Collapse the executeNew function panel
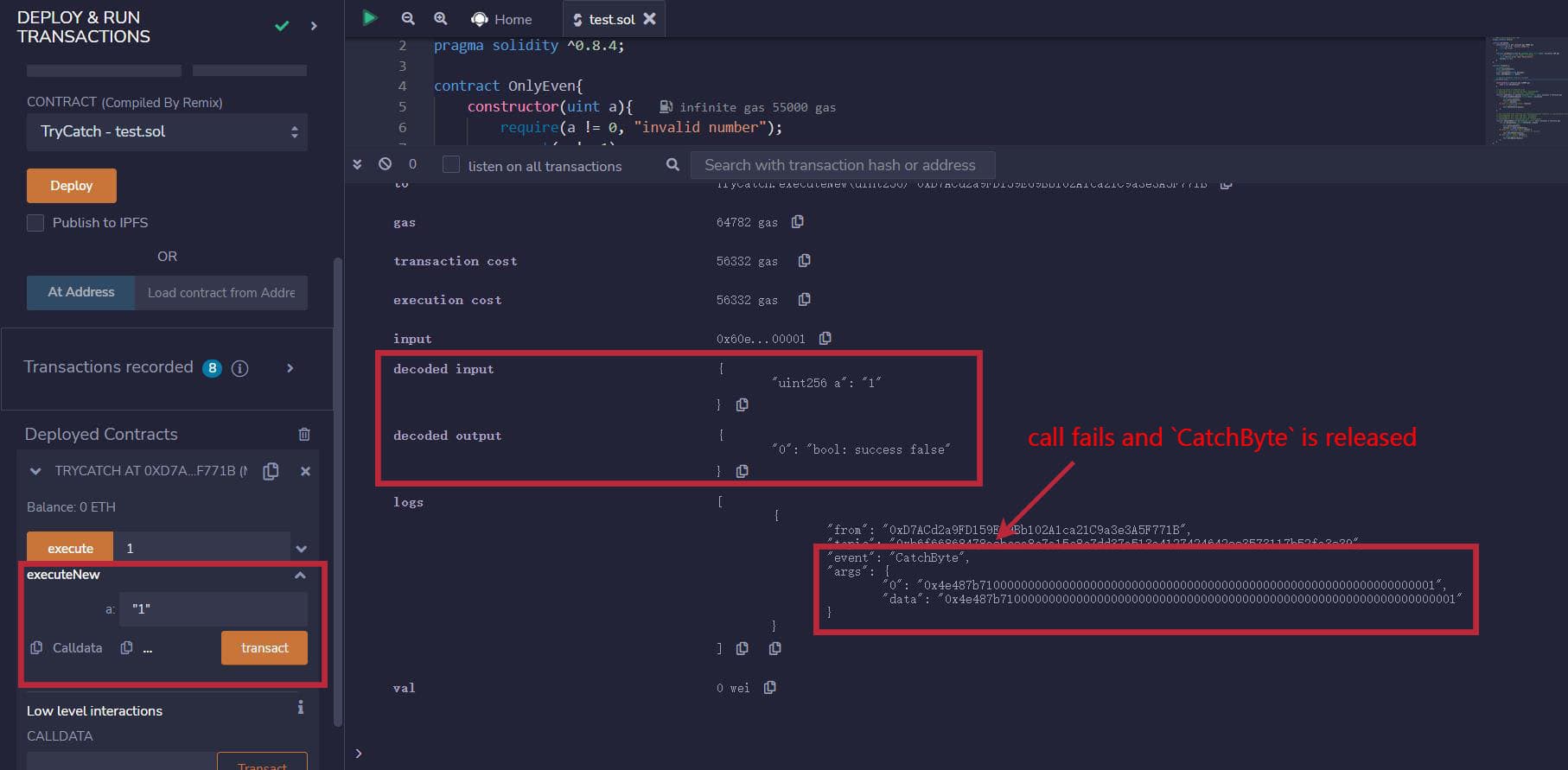Viewport: 1568px width, 770px height. [300, 576]
